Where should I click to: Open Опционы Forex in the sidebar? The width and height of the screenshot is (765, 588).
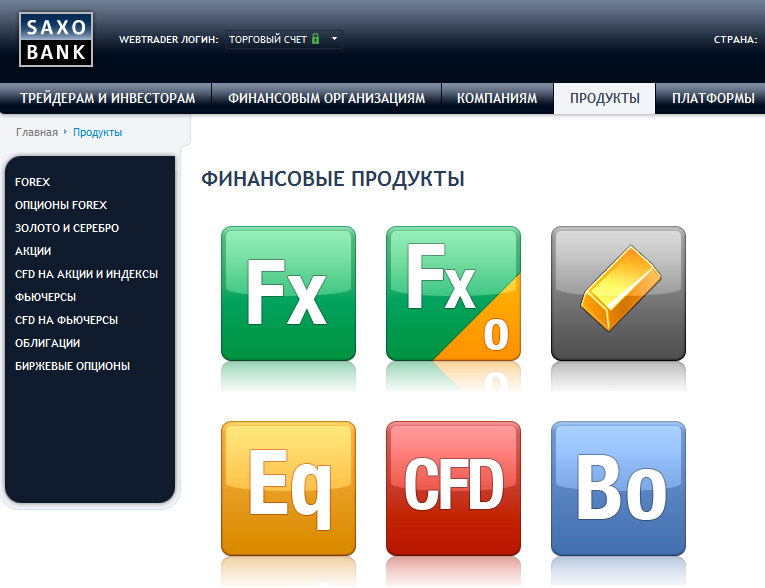point(61,205)
